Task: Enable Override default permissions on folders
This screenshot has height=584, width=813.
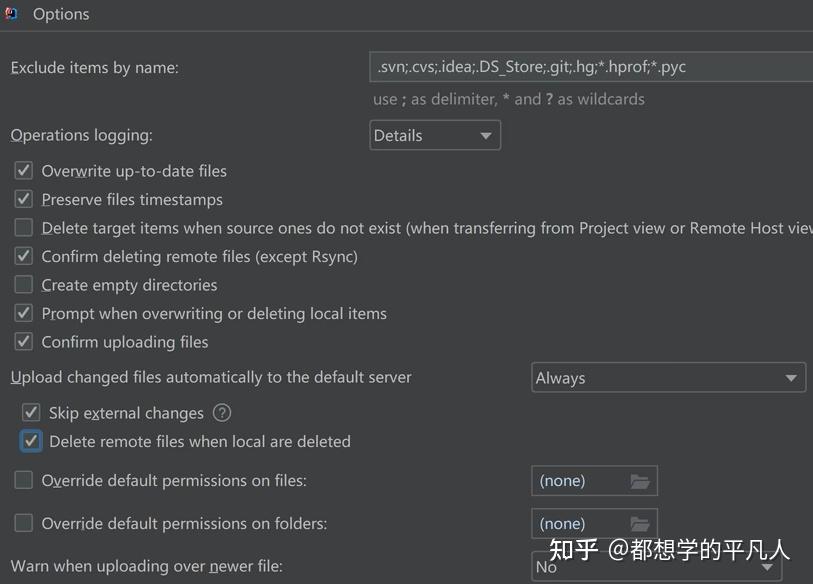Action: coord(22,523)
